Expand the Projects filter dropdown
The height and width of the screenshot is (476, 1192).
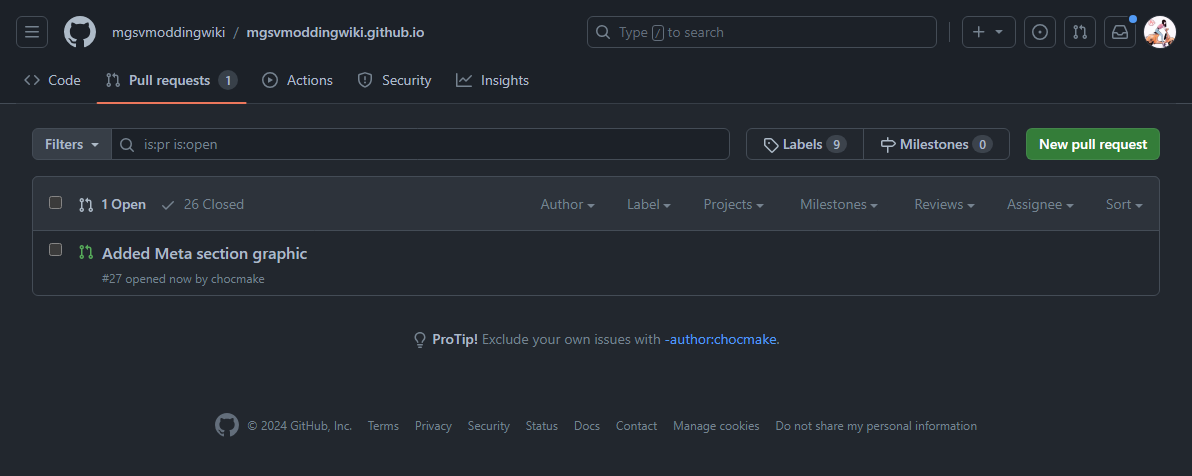coord(734,205)
